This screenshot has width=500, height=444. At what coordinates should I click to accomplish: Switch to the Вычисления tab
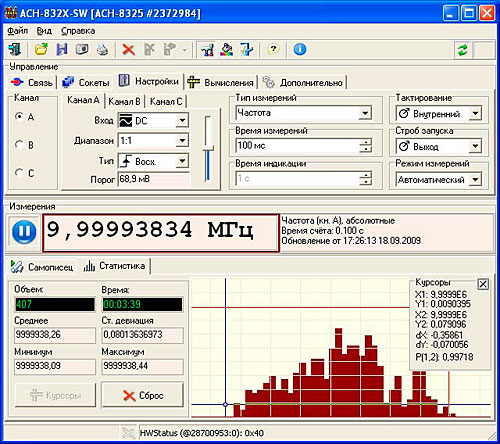[221, 82]
